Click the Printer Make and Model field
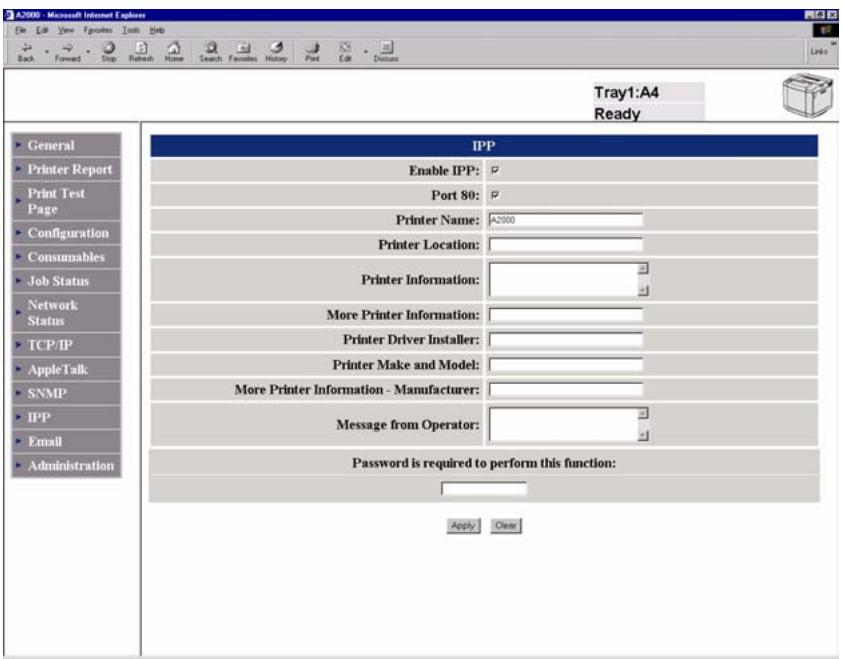Viewport: 842px width, 659px height. [x=565, y=365]
